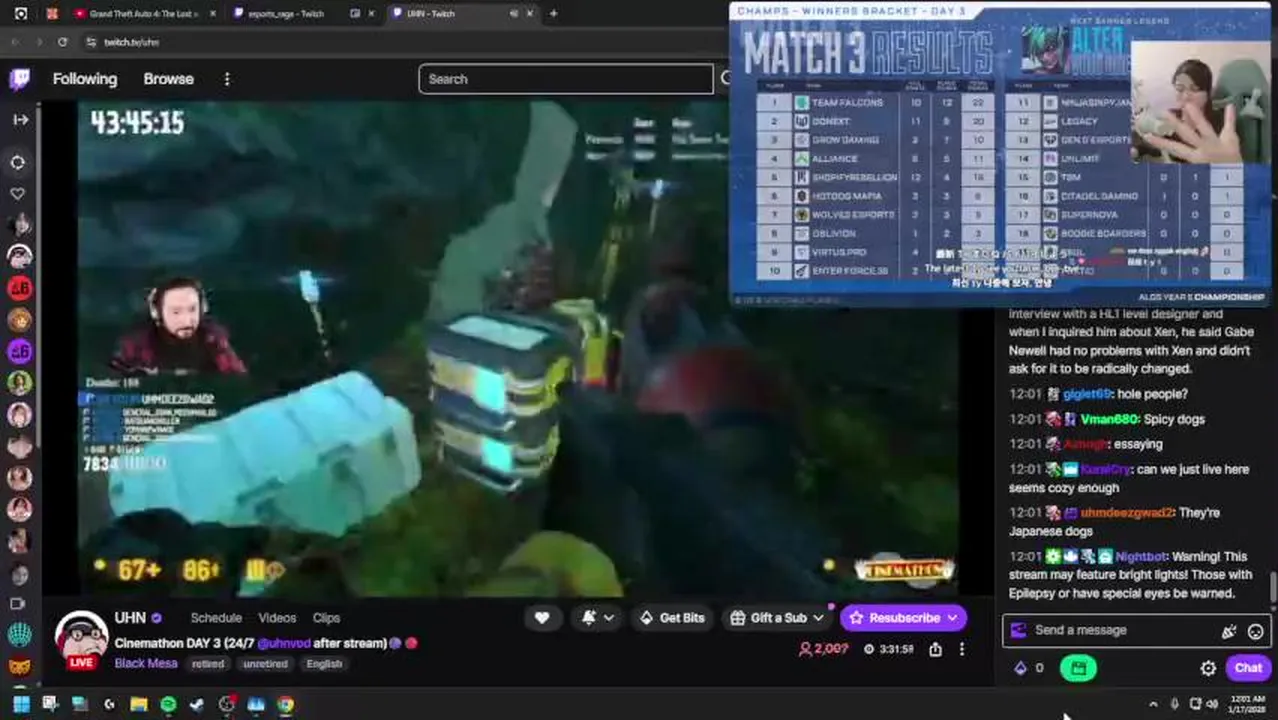Image resolution: width=1278 pixels, height=720 pixels.
Task: Click the site information icon beside the URL
Action: click(x=91, y=42)
